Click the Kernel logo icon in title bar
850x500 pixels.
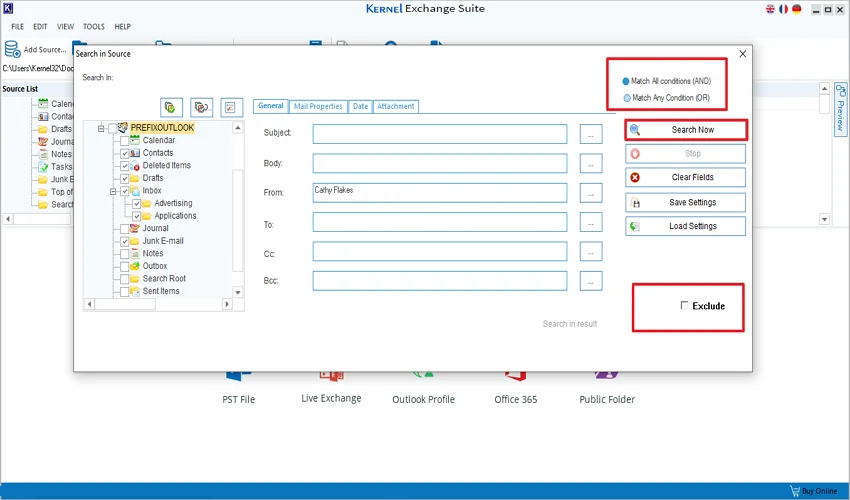point(8,8)
